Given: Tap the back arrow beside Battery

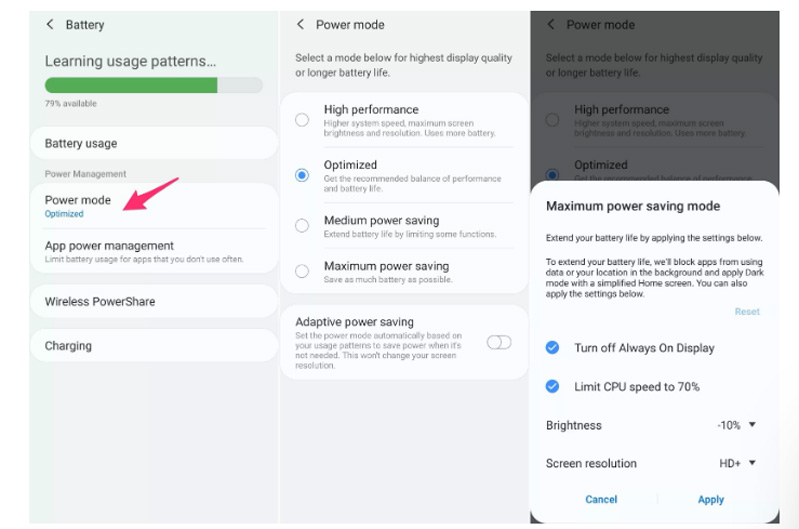Looking at the screenshot, I should click(x=50, y=25).
